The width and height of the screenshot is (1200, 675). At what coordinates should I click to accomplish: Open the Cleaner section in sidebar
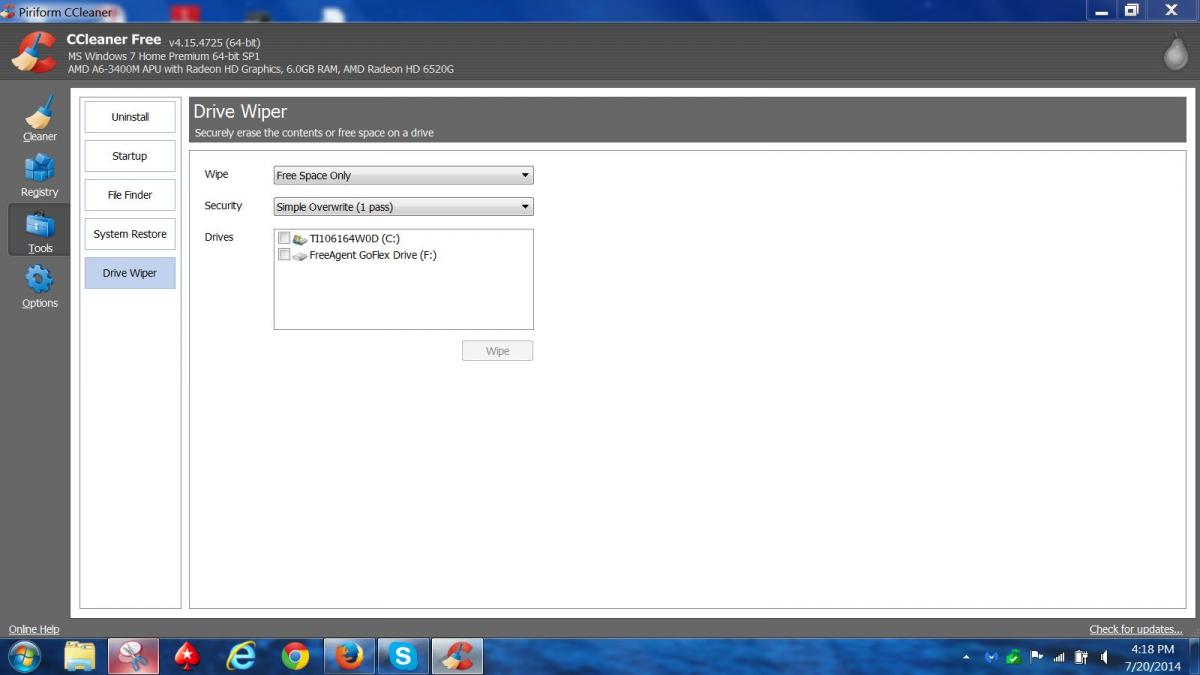pyautogui.click(x=40, y=119)
